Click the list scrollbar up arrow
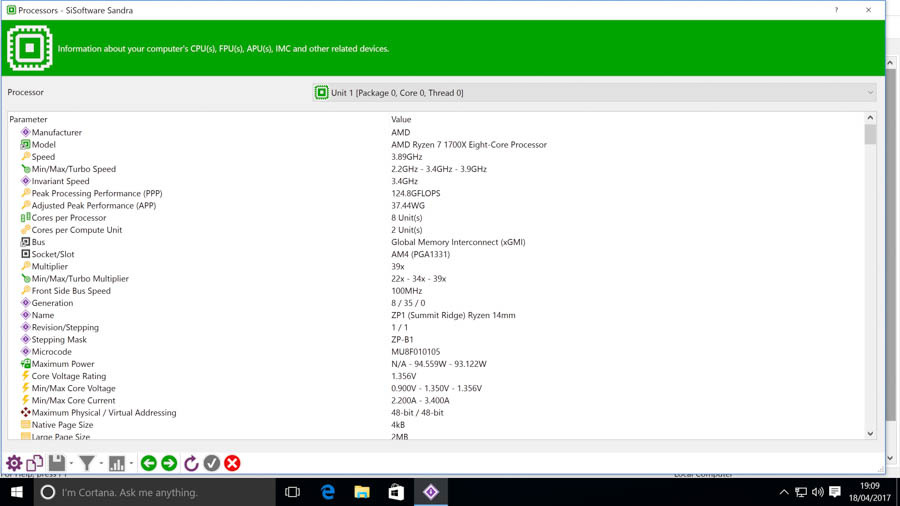900x506 pixels. pos(870,118)
